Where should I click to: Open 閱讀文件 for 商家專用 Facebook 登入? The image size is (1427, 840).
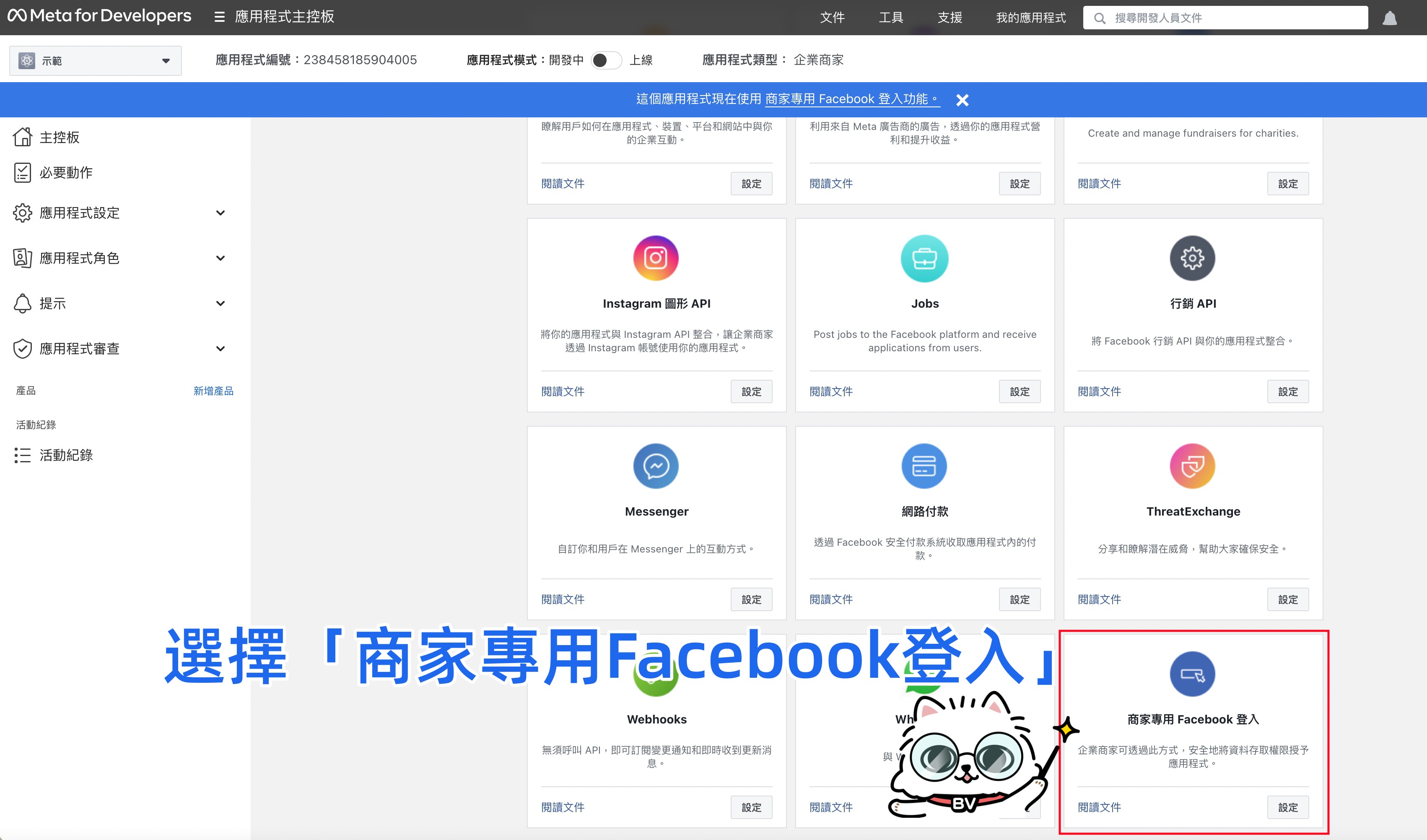click(1099, 806)
